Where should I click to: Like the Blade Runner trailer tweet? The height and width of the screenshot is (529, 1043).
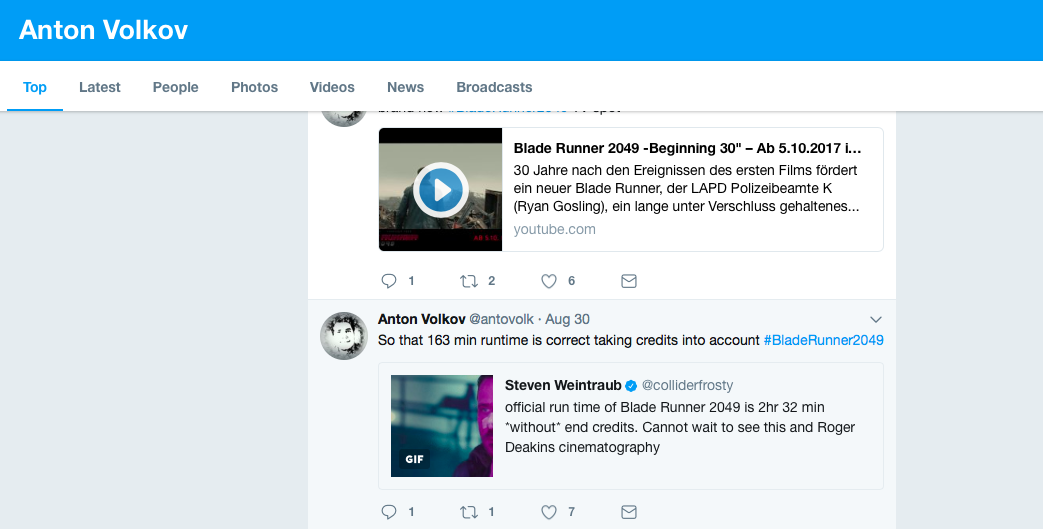coord(548,281)
